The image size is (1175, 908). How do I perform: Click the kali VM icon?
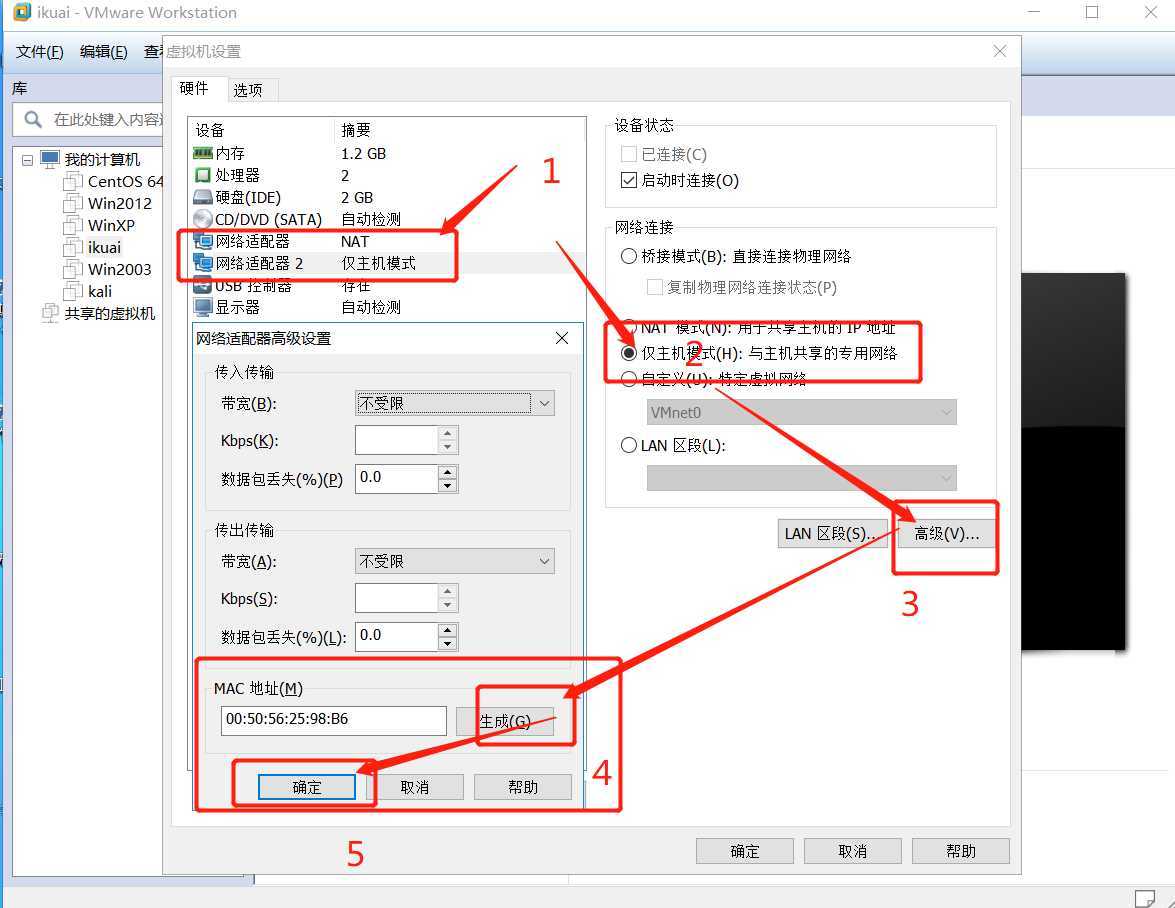(73, 291)
